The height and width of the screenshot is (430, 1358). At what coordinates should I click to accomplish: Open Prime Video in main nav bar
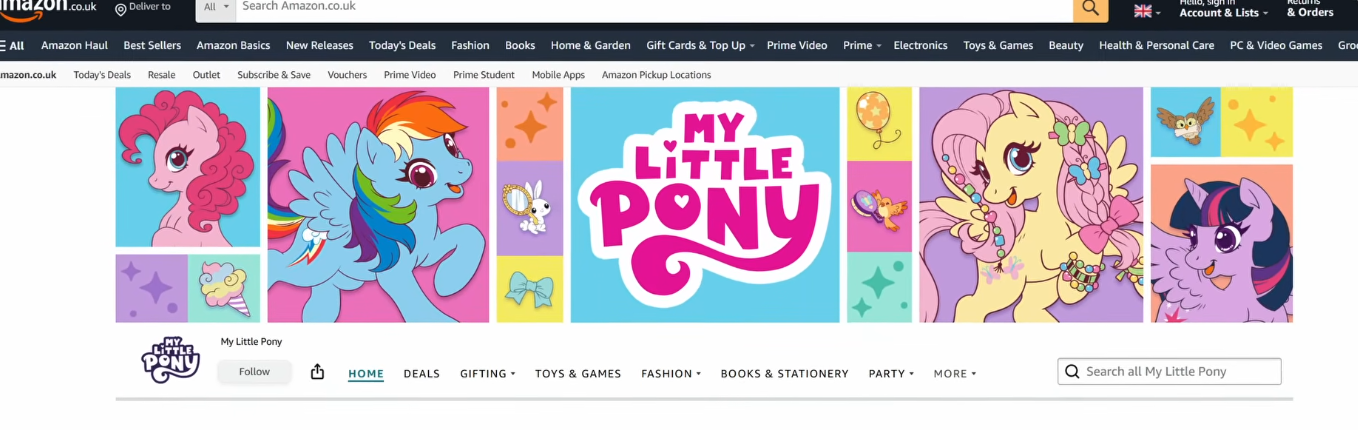[x=797, y=45]
